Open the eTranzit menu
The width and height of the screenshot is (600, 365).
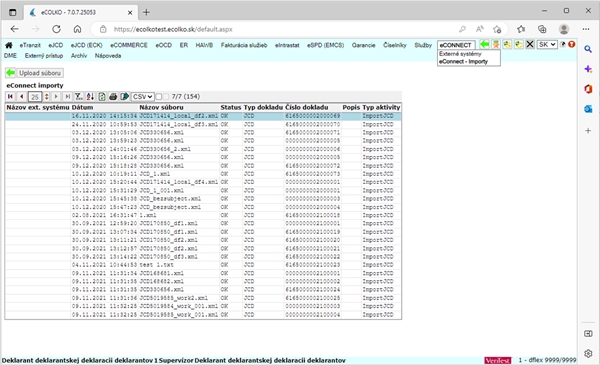[x=30, y=45]
